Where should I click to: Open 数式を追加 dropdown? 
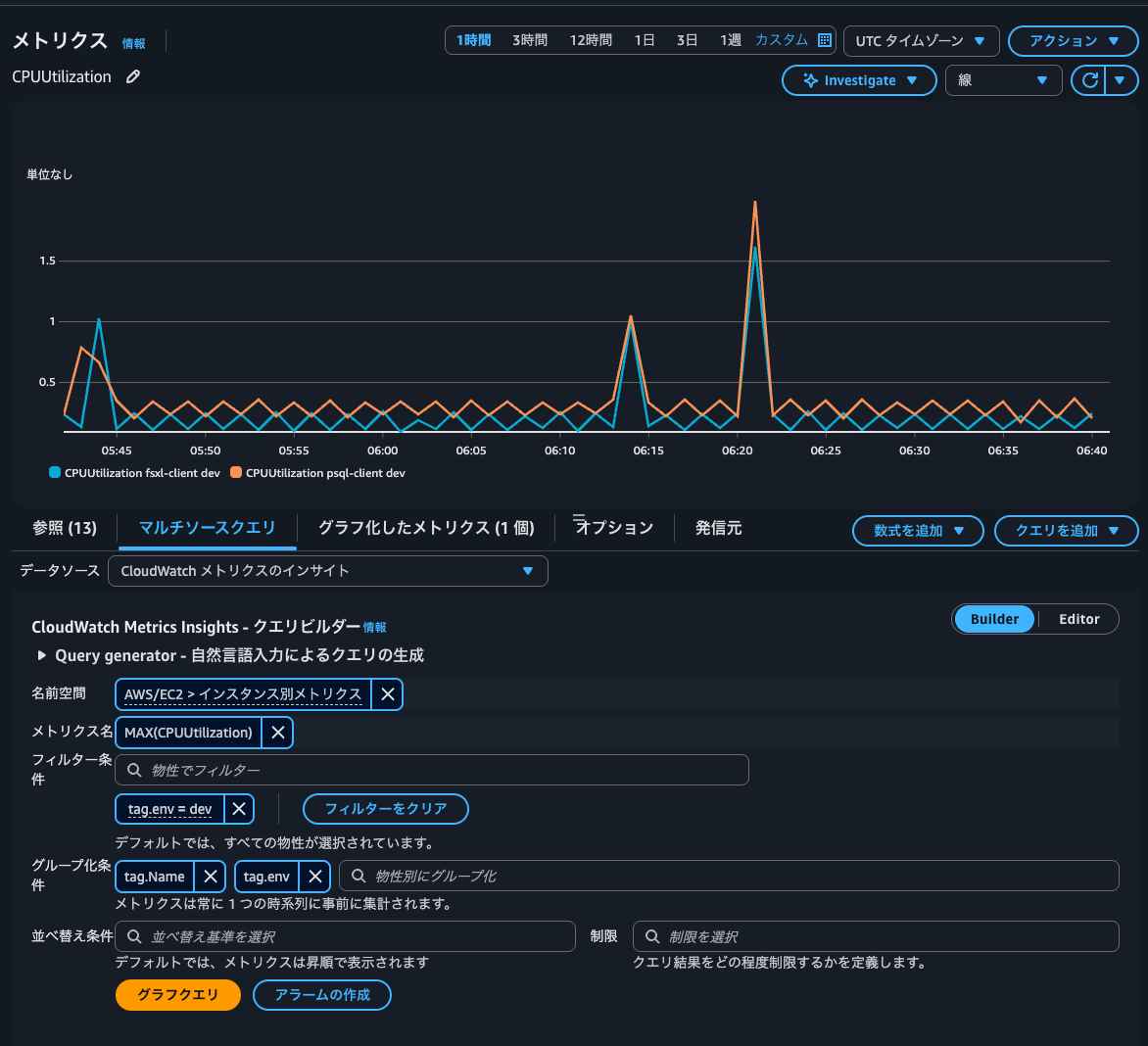coord(918,531)
